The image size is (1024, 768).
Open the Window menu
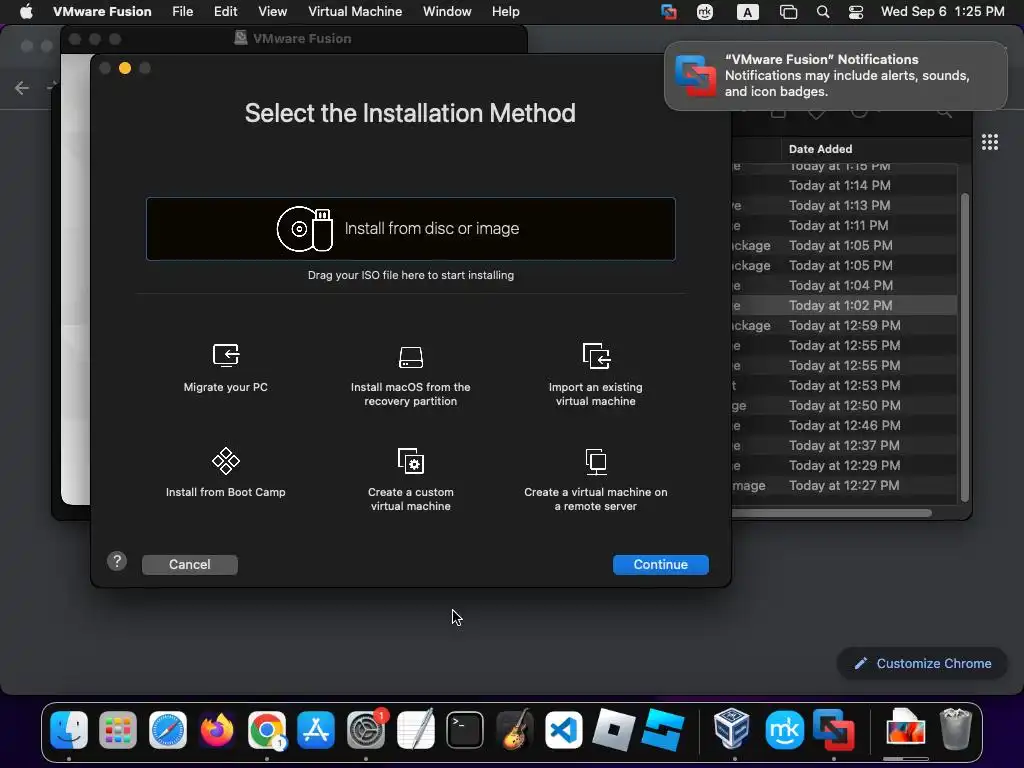(x=447, y=11)
